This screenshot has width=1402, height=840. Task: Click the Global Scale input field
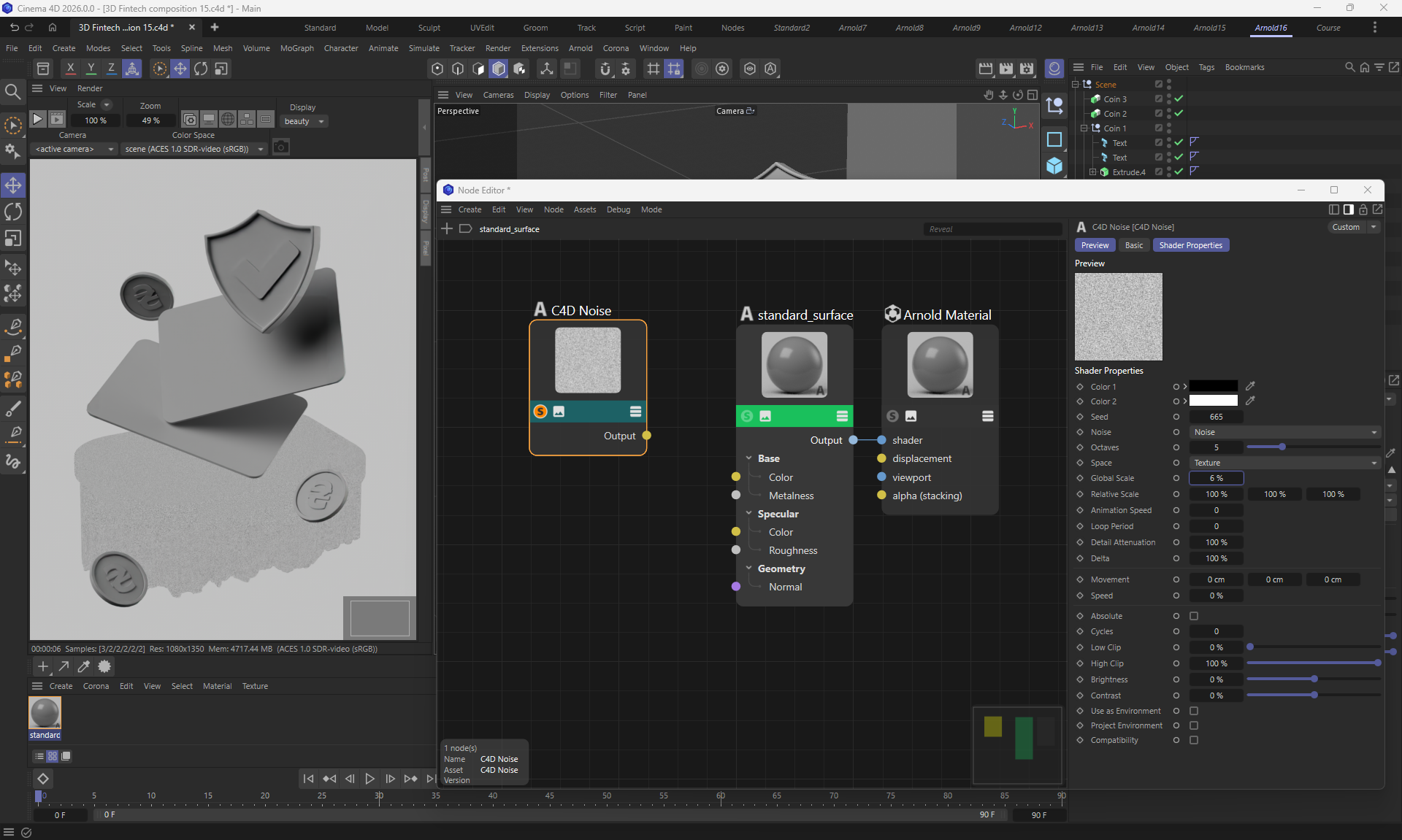[x=1216, y=478]
